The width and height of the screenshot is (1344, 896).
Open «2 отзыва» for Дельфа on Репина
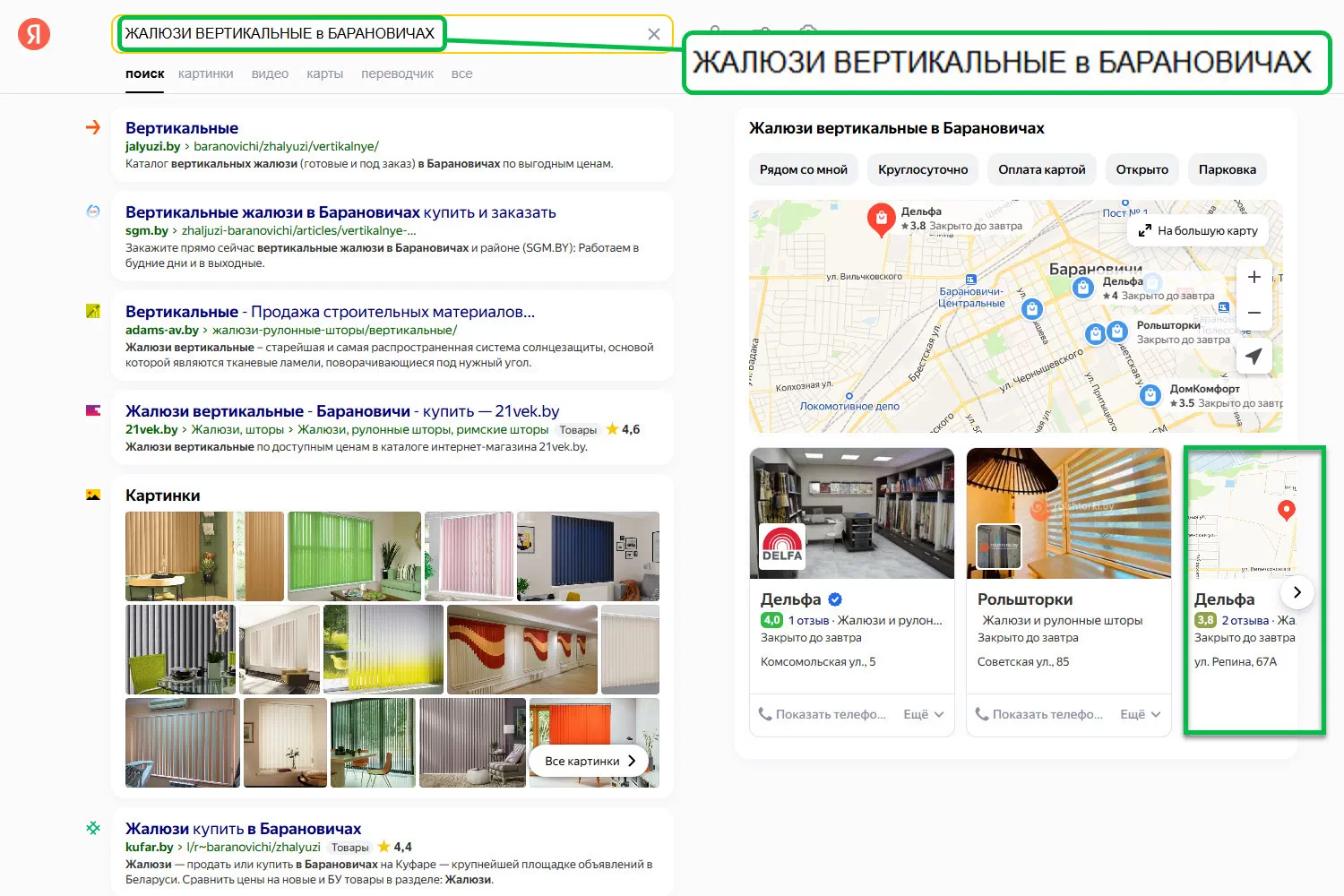click(x=1245, y=620)
